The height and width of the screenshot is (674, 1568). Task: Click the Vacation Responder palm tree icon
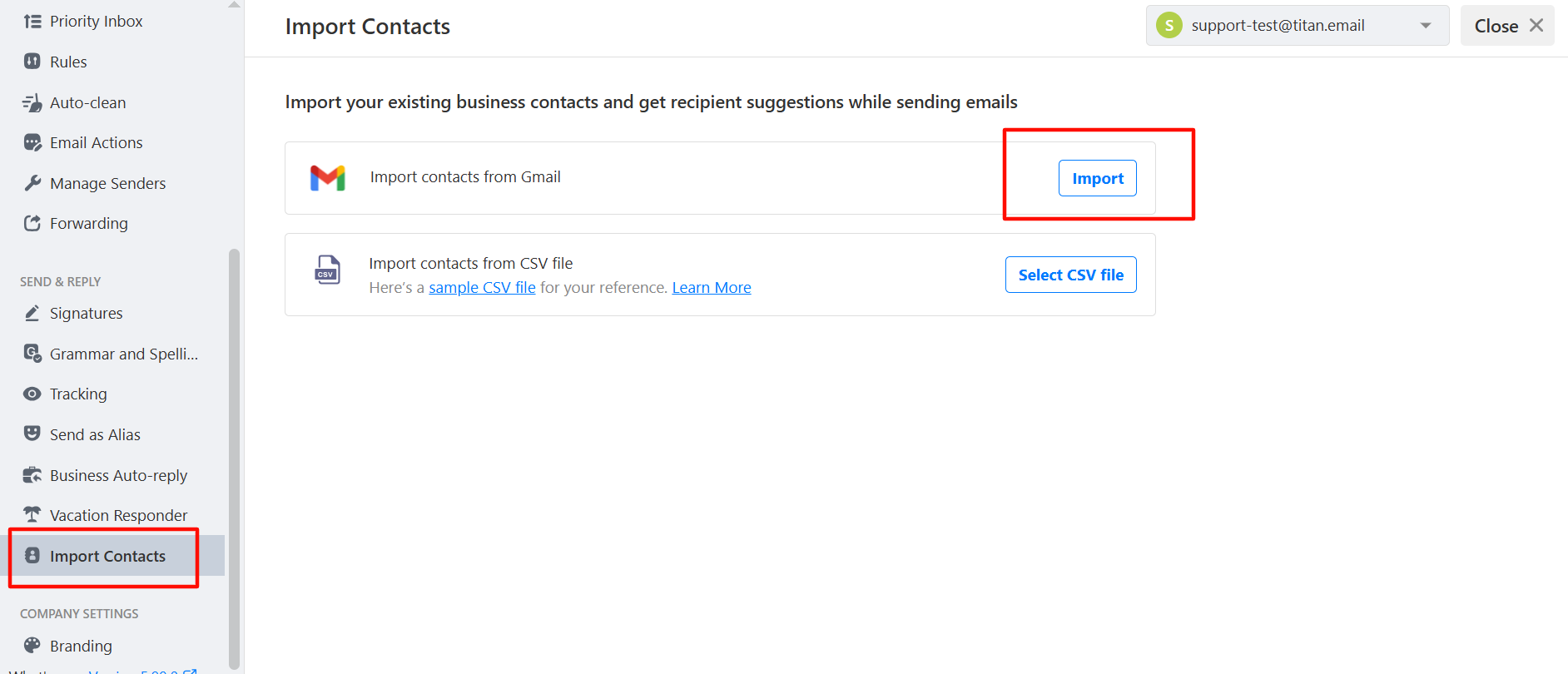[32, 515]
